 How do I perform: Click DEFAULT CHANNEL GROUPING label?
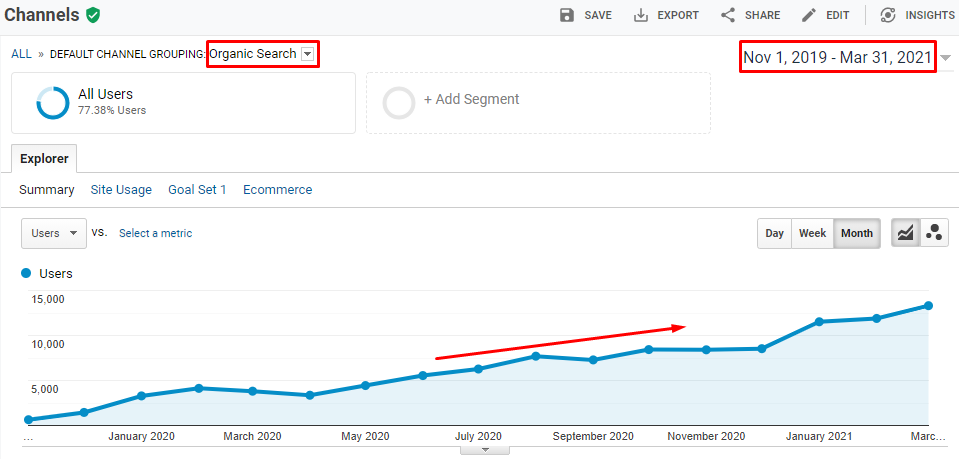pyautogui.click(x=128, y=54)
